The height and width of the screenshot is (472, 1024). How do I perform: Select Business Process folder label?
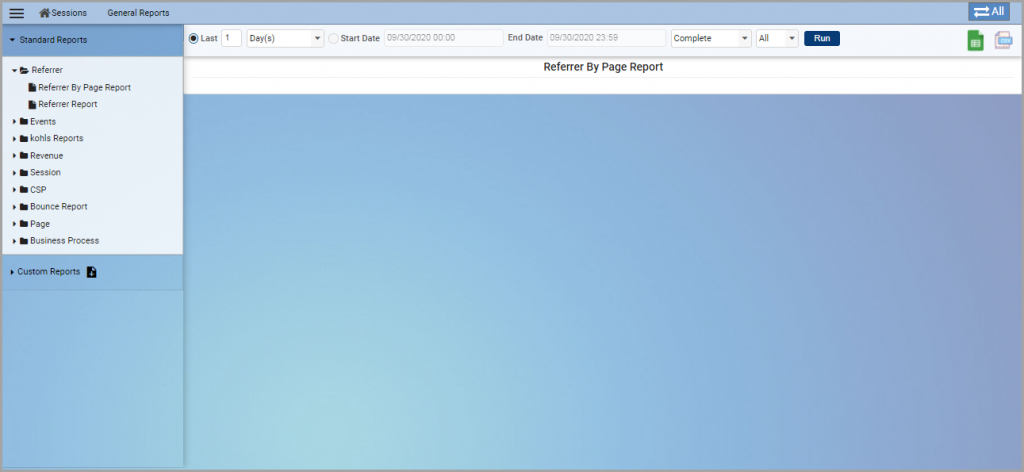[x=65, y=240]
